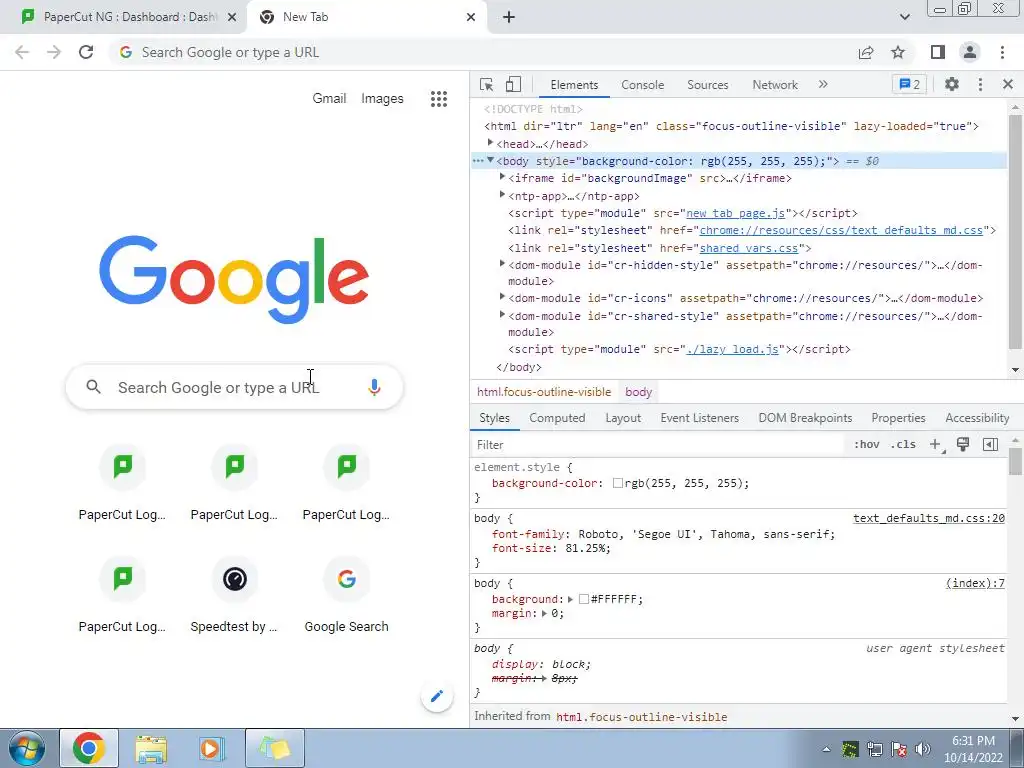Open Google Images link
The width and height of the screenshot is (1024, 768).
(382, 99)
